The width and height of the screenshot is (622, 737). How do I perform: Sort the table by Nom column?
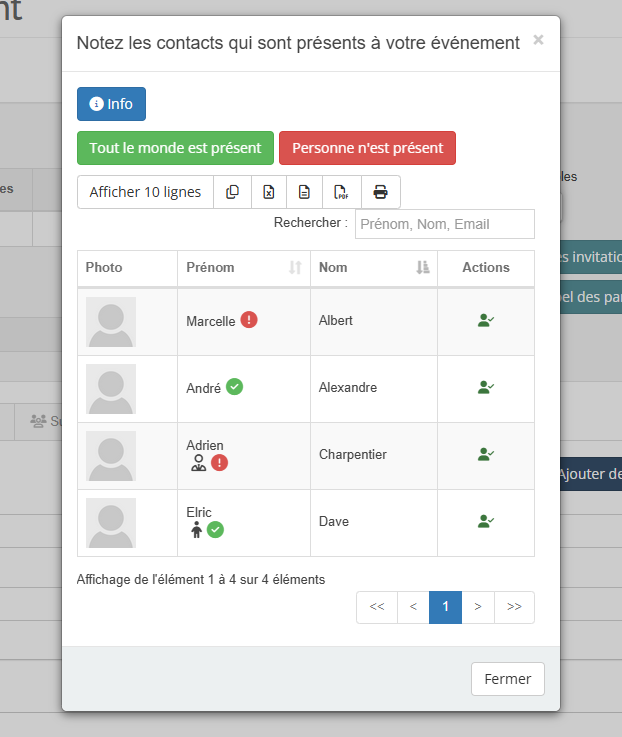coord(373,268)
